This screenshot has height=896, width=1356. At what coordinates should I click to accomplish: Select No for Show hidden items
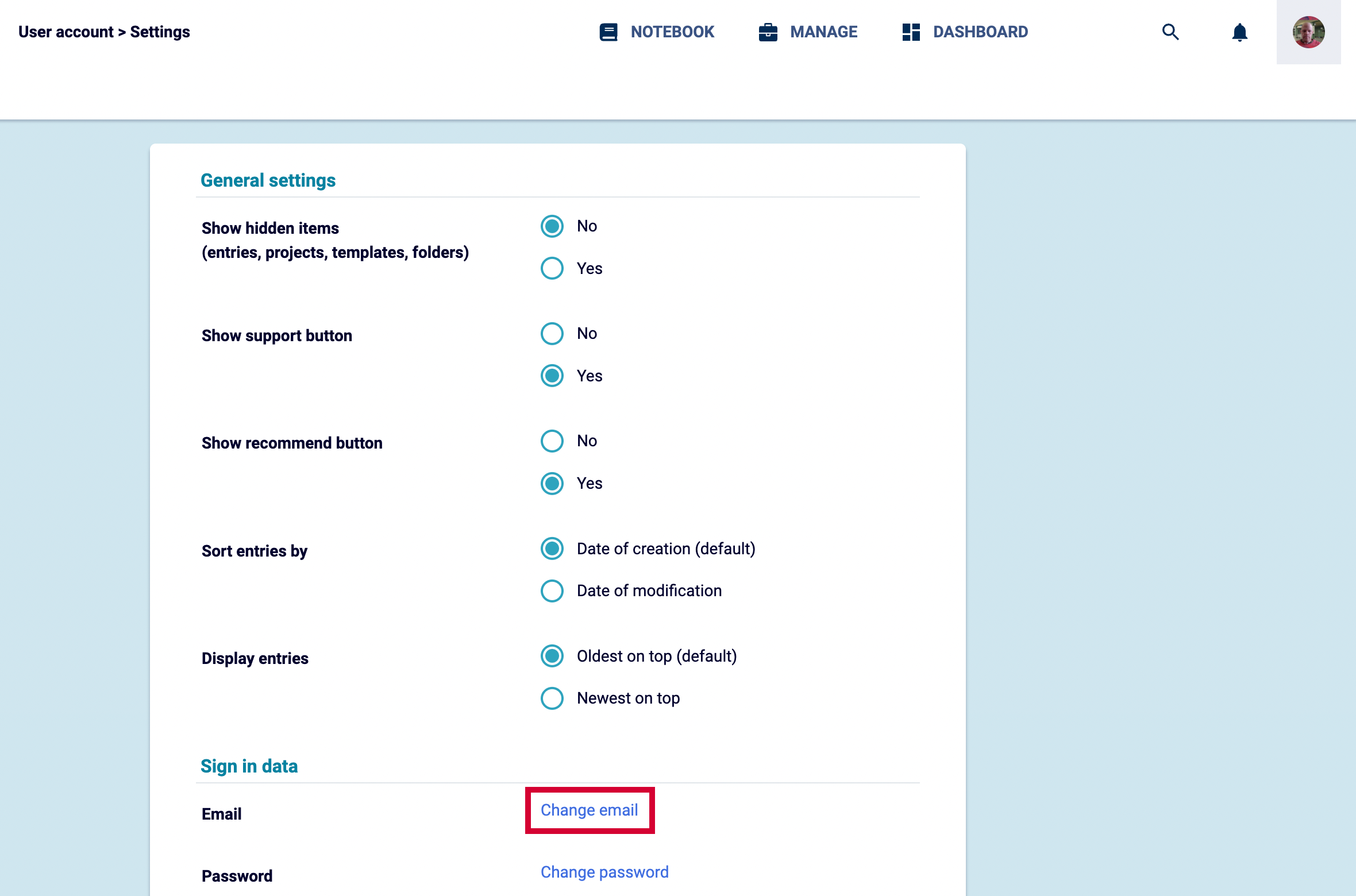pos(552,226)
